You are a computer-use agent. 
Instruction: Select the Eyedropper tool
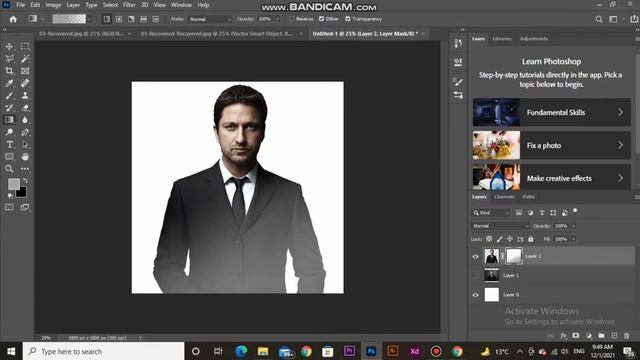click(x=9, y=83)
